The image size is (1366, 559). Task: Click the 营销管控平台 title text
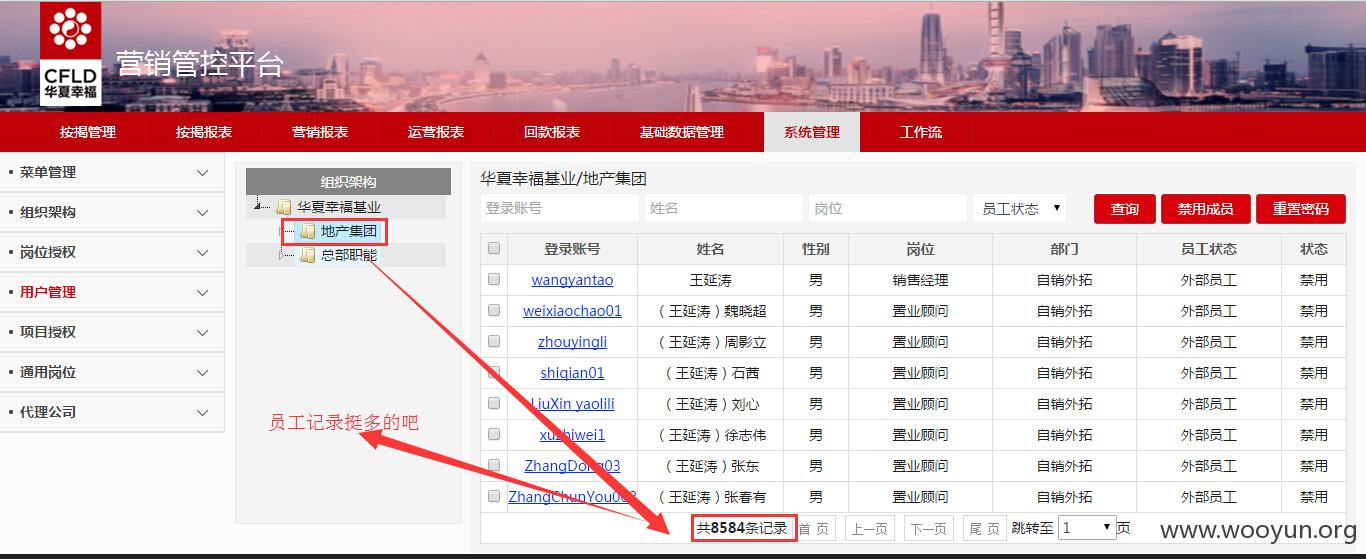200,63
